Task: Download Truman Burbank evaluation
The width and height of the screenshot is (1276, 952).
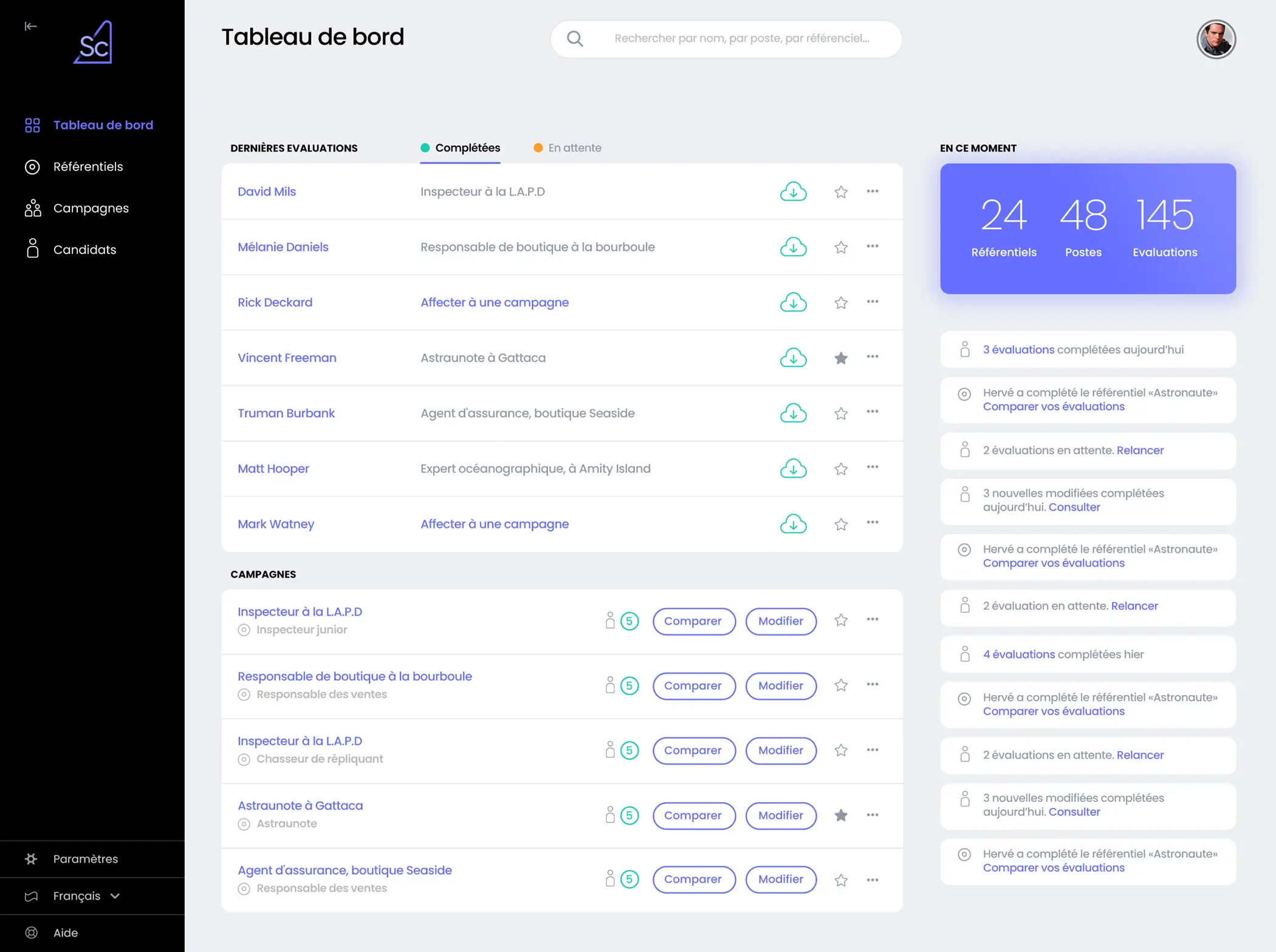Action: pyautogui.click(x=793, y=413)
